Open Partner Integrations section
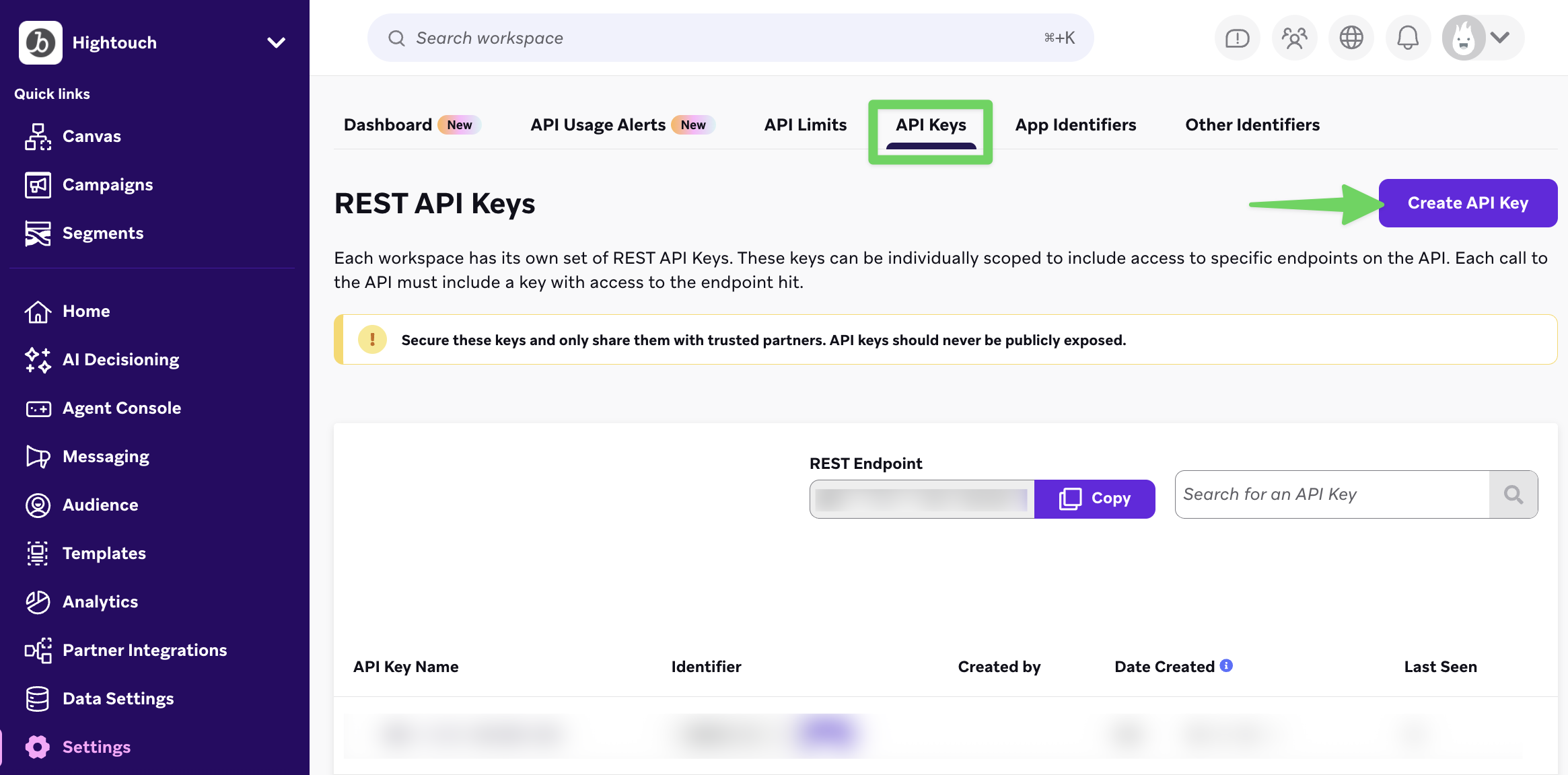 (x=126, y=650)
